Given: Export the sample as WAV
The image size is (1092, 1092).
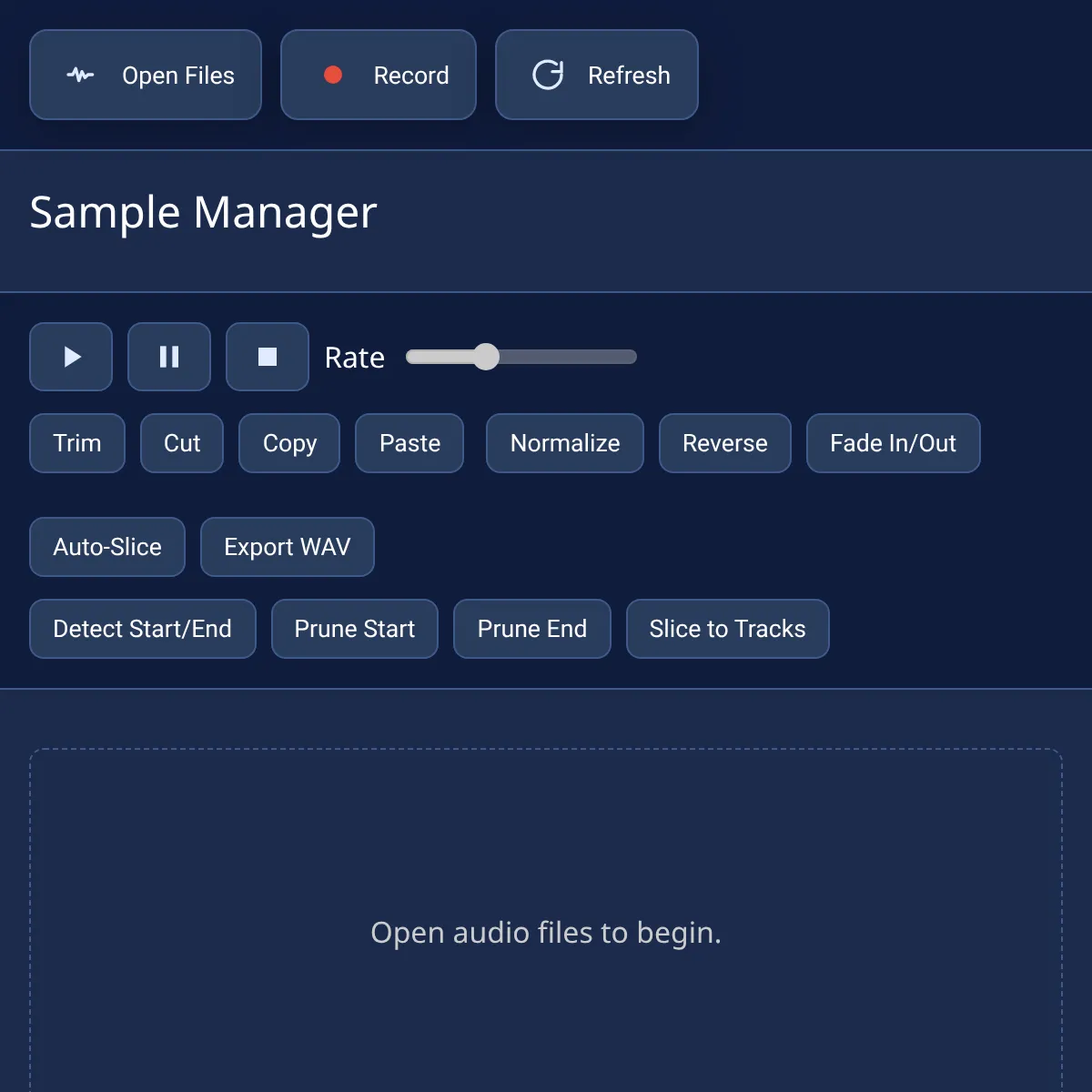Looking at the screenshot, I should pyautogui.click(x=288, y=547).
